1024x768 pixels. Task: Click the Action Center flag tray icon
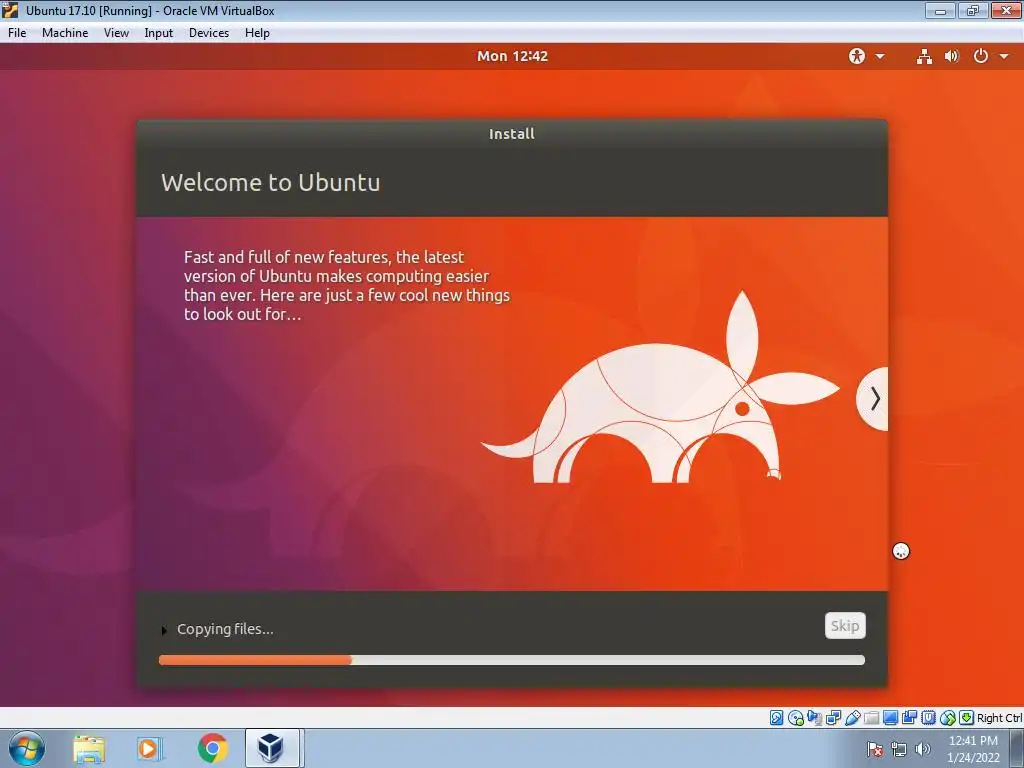click(x=874, y=749)
